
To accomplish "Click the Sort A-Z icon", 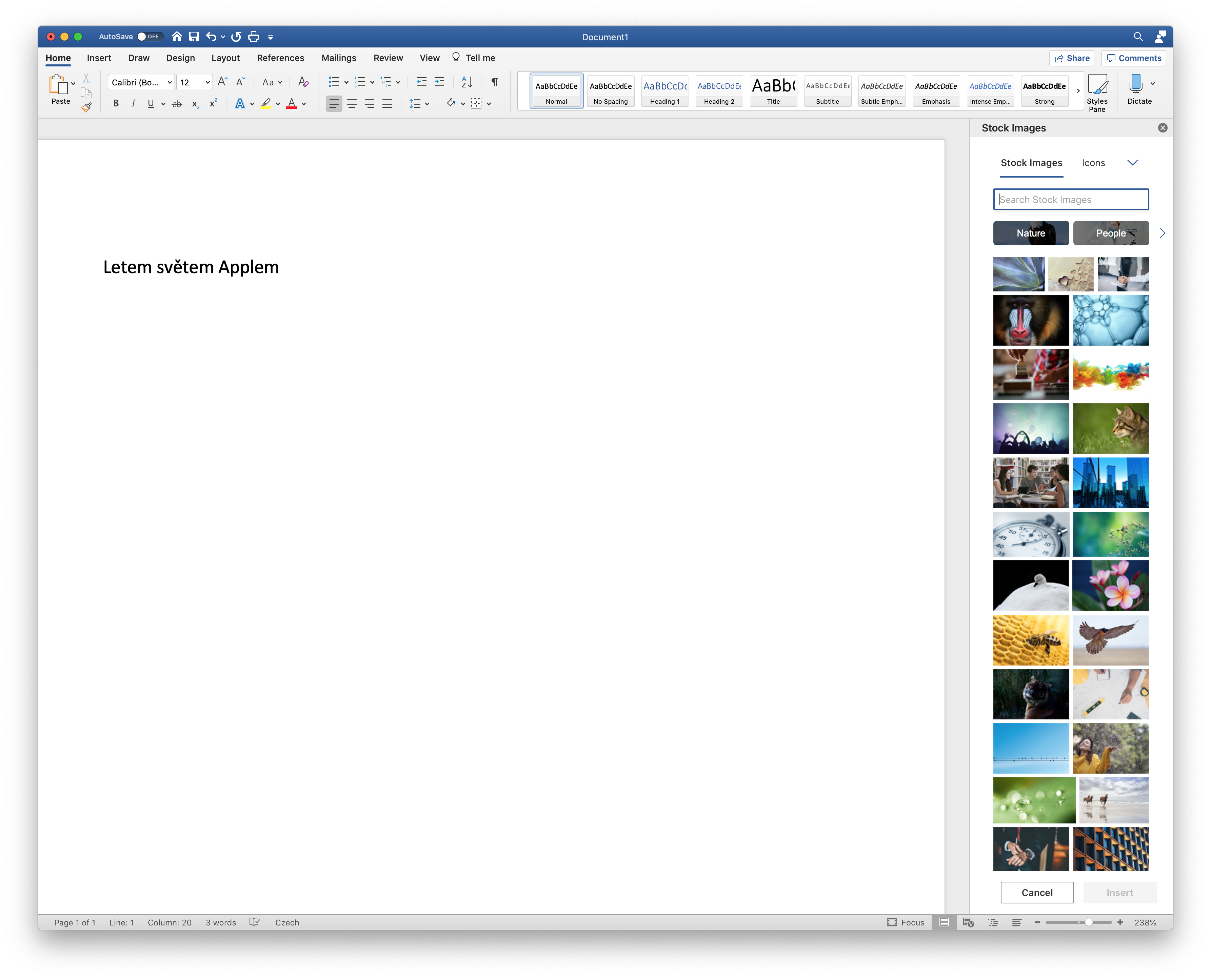I will (466, 82).
